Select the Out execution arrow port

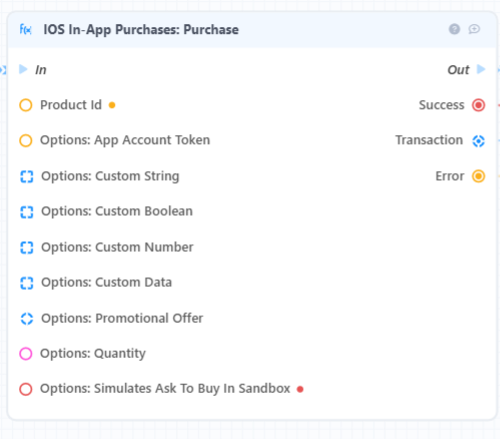481,69
